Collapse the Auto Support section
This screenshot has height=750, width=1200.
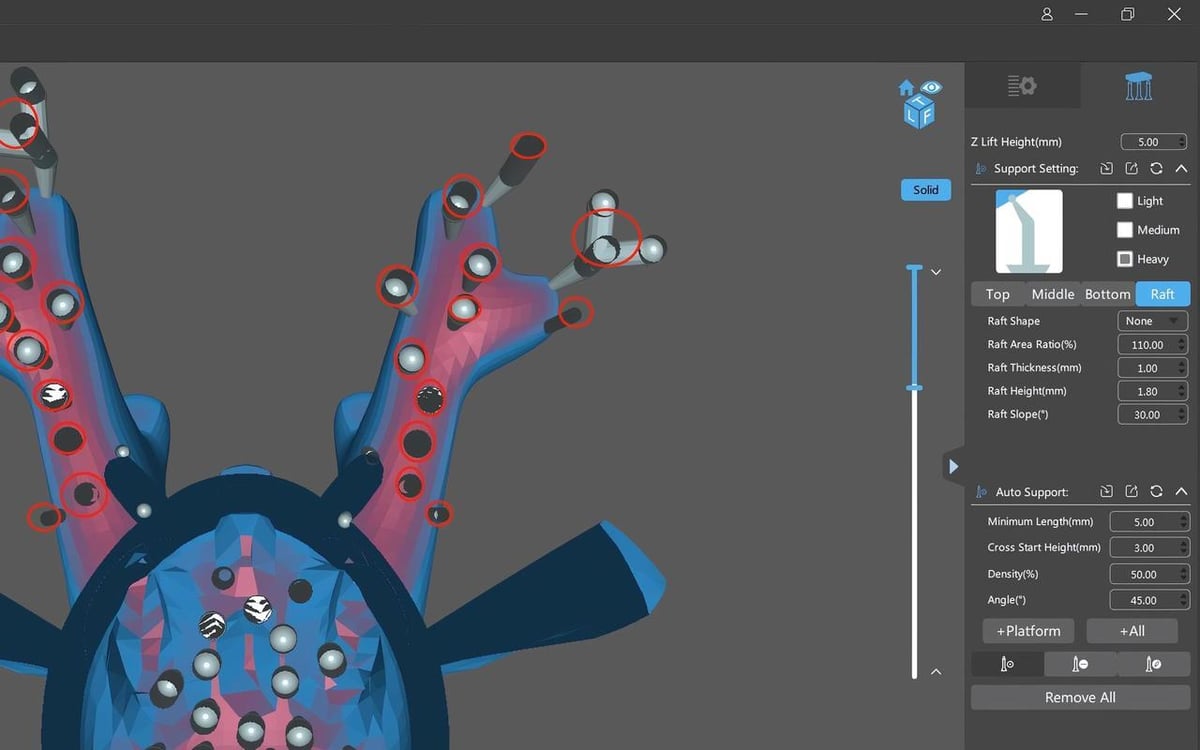pyautogui.click(x=1181, y=492)
